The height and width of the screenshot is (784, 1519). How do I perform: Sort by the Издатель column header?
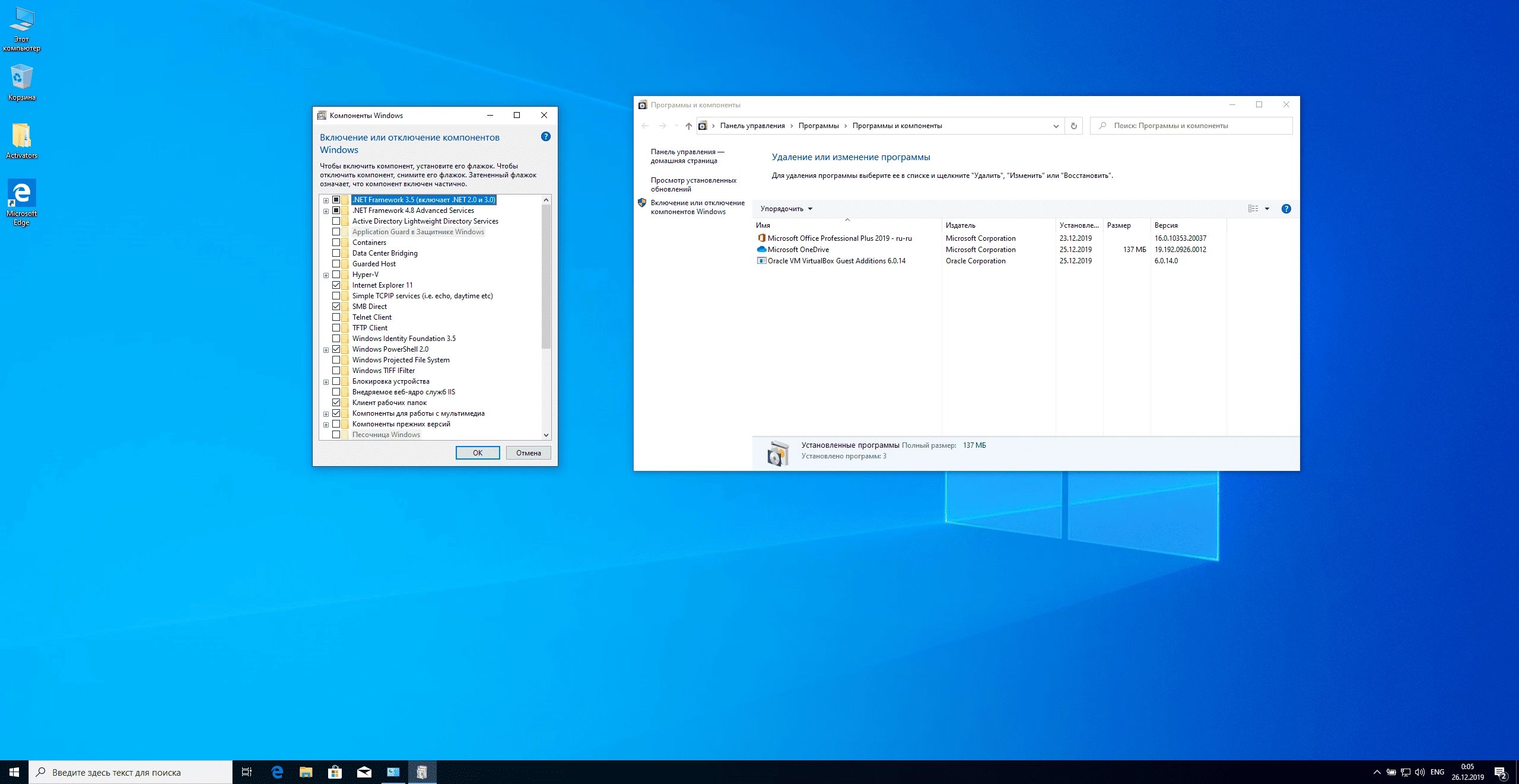tap(999, 225)
